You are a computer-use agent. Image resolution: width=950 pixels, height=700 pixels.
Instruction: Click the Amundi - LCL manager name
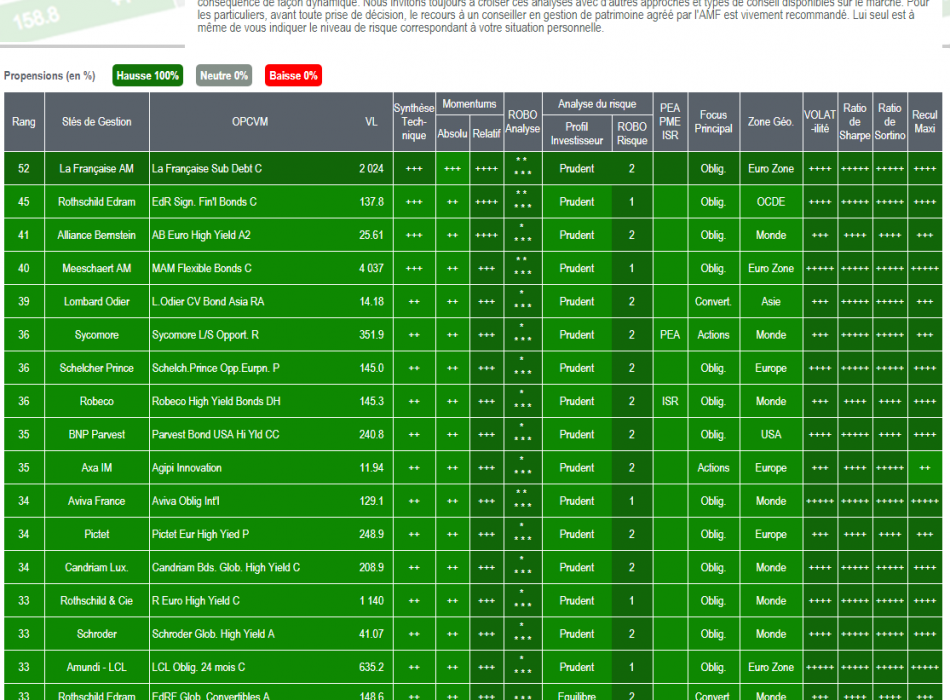pos(96,667)
